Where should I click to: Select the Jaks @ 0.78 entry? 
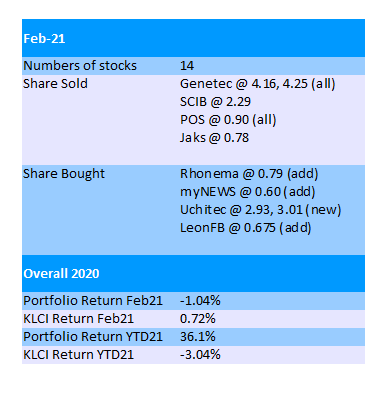[215, 138]
